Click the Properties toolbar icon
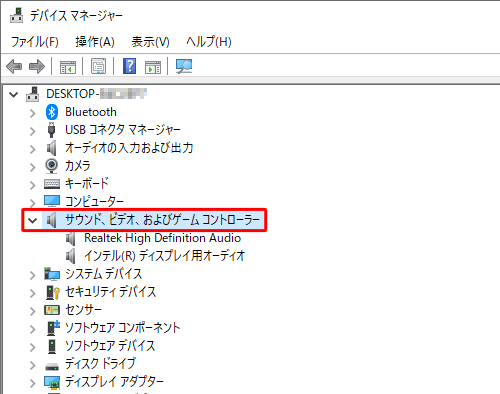Viewport: 500px width, 394px height. (98, 66)
